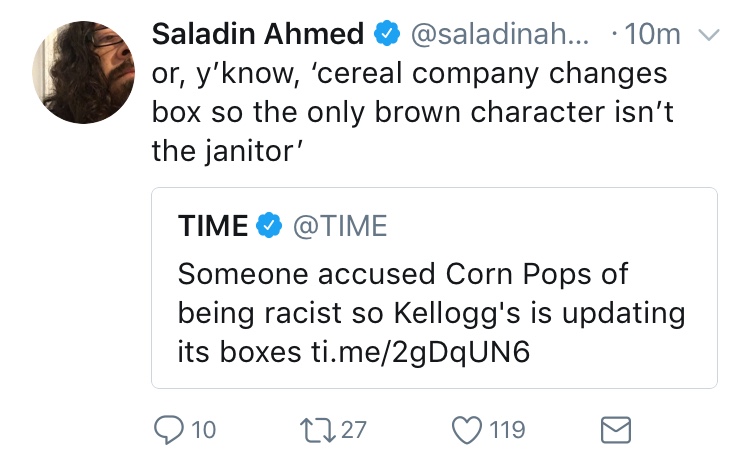Image resolution: width=750 pixels, height=456 pixels.
Task: Click the like count 119
Action: 507,430
